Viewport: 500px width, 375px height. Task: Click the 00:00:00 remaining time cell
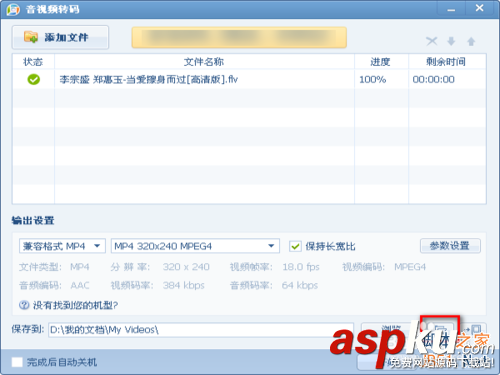click(x=447, y=79)
